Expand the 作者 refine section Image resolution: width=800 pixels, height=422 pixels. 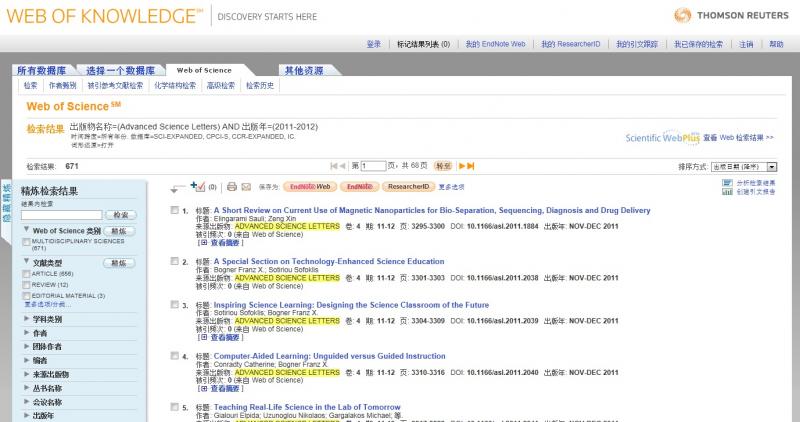point(27,332)
